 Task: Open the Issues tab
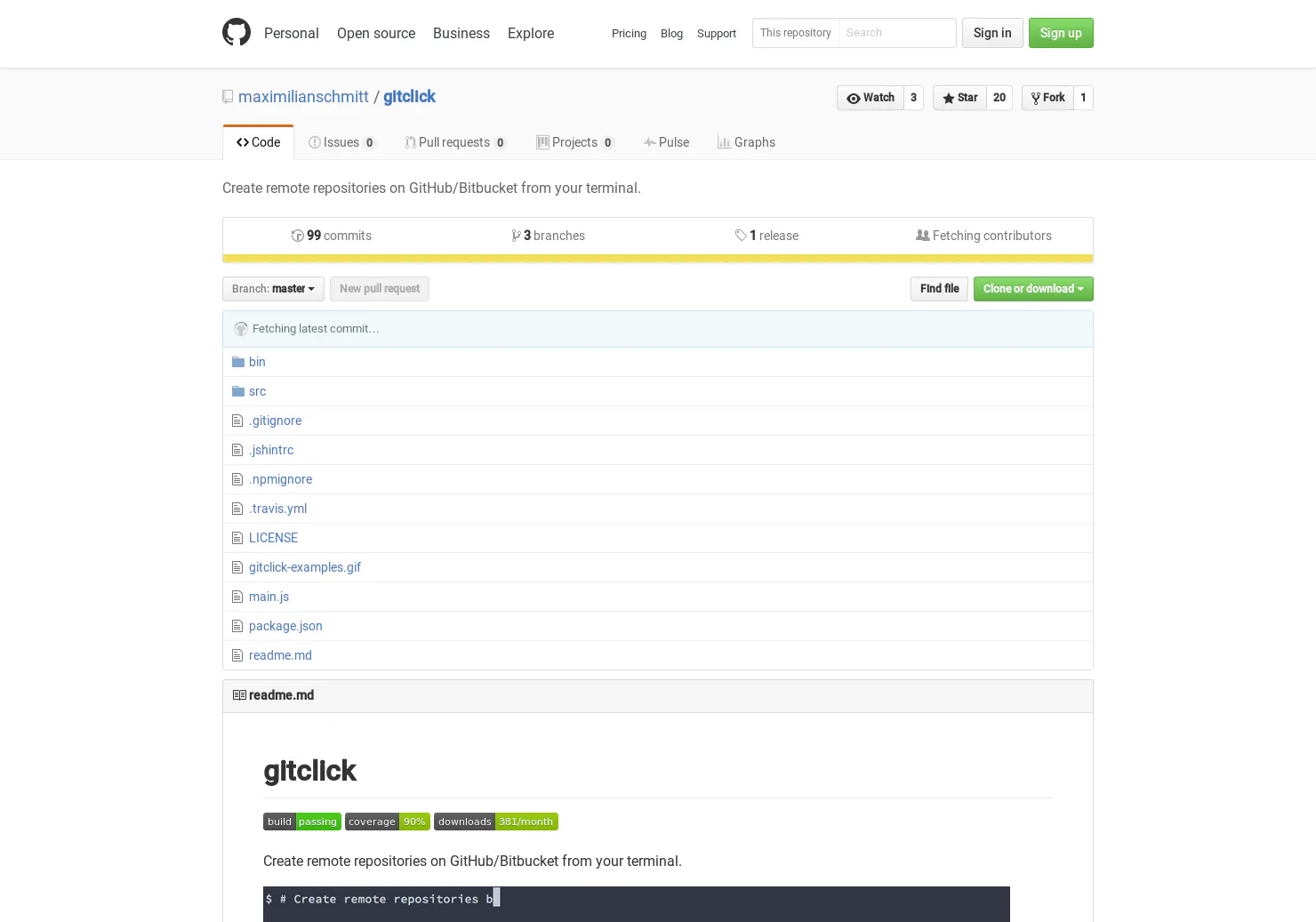coord(342,142)
